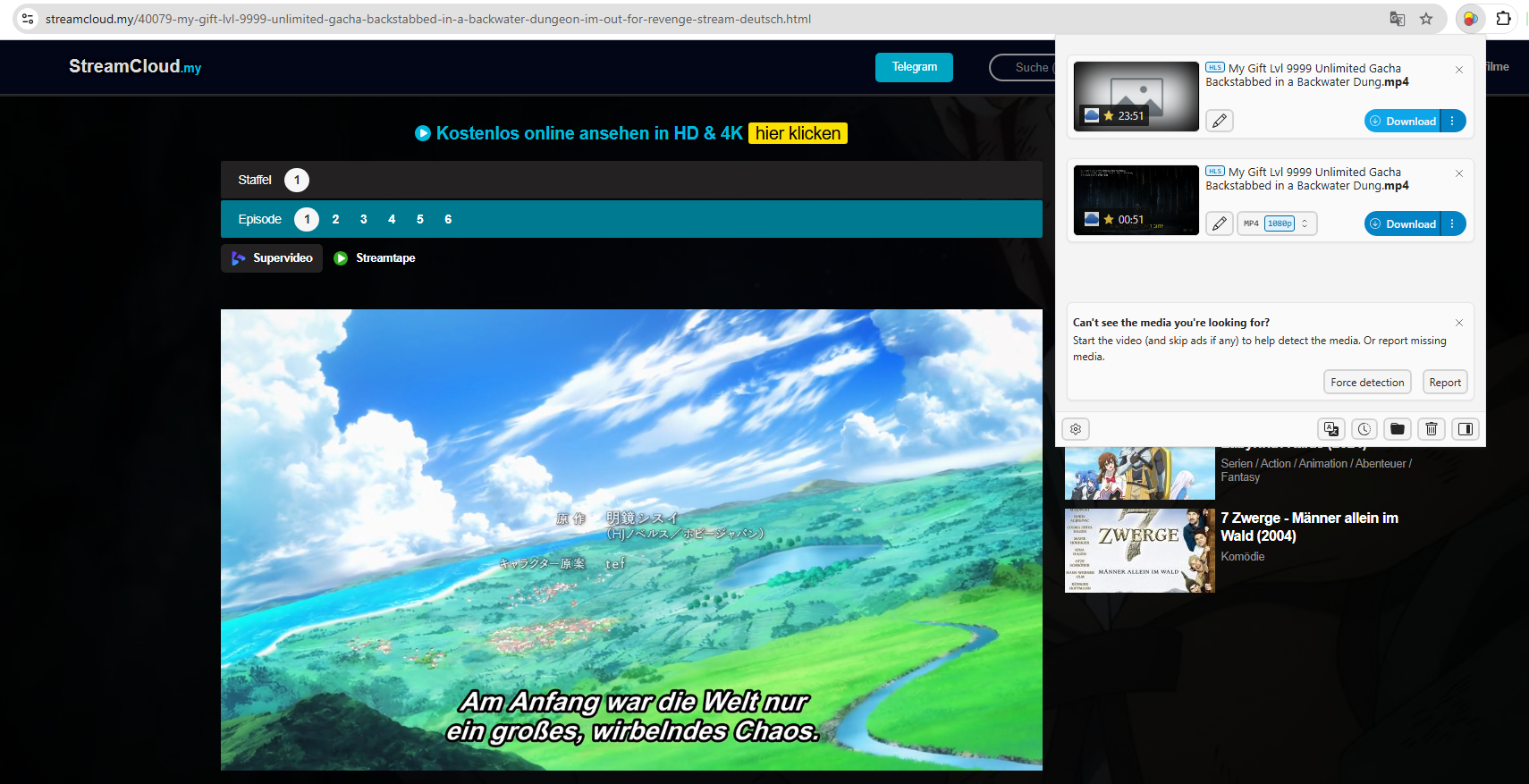Switch to Supervideo host

coord(272,258)
